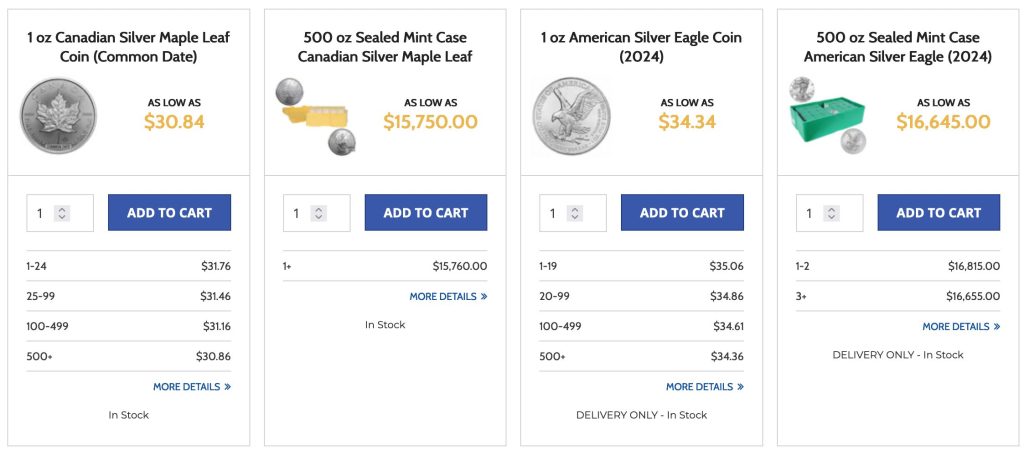Click quantity stepper for 500 oz Maple Leaf case
Screen dimensions: 1024x455
pos(318,213)
